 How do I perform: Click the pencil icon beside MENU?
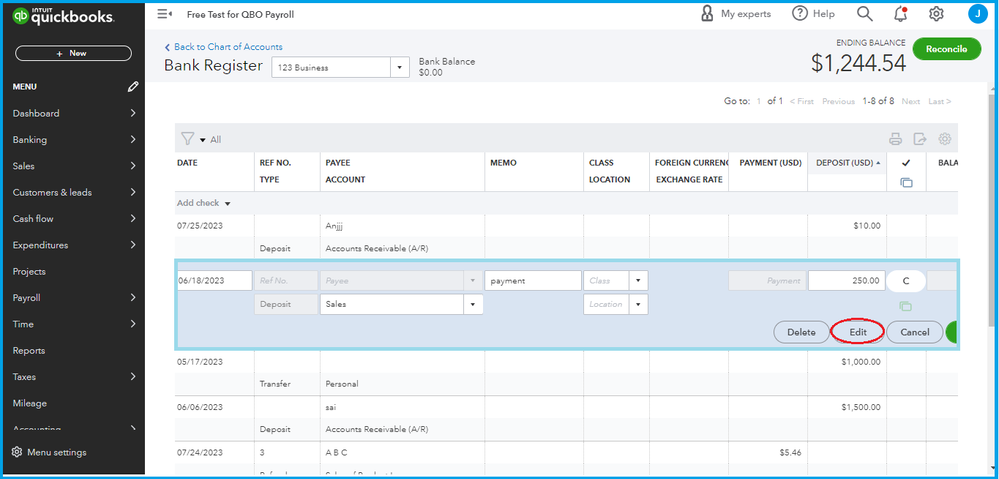(133, 87)
